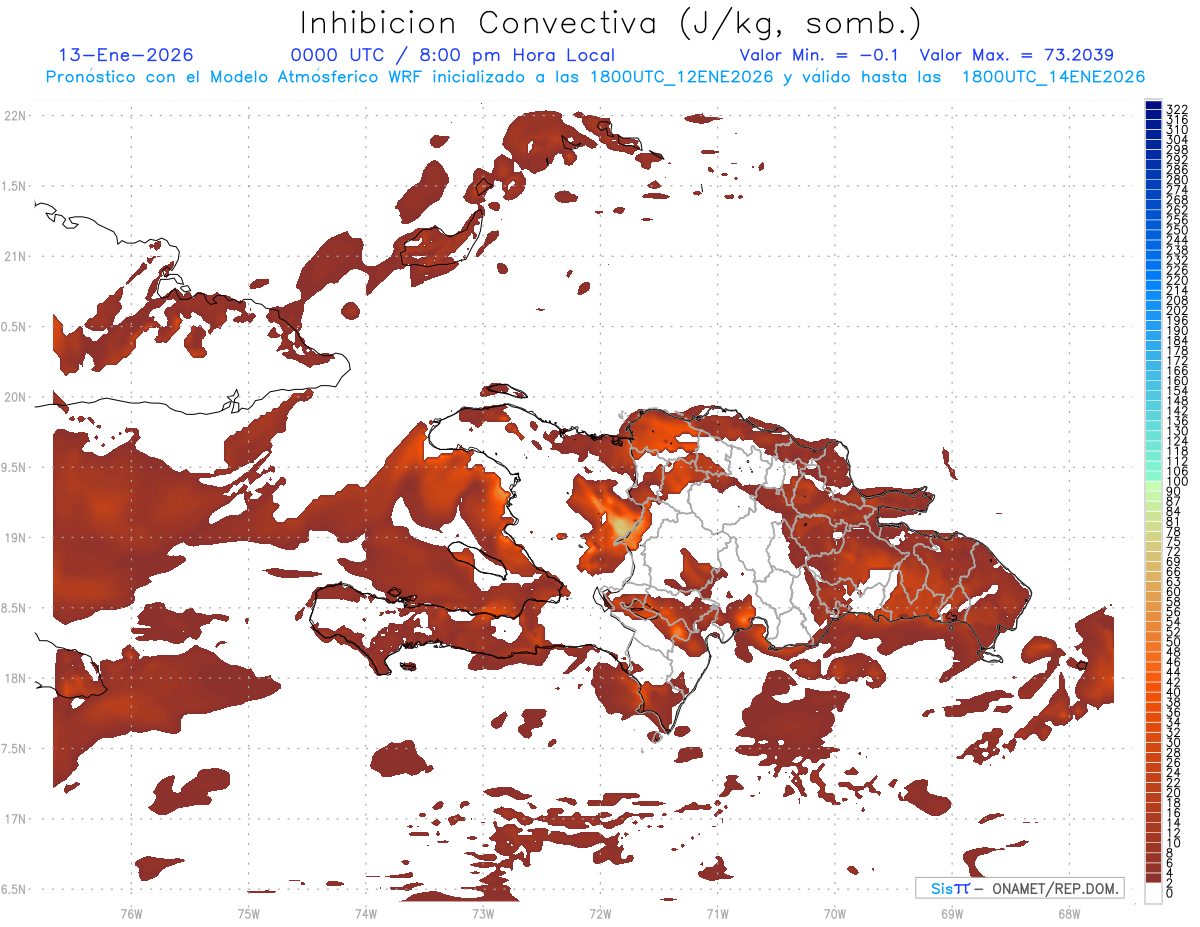Click the '68W' longitude label
The height and width of the screenshot is (927, 1200).
[1069, 913]
